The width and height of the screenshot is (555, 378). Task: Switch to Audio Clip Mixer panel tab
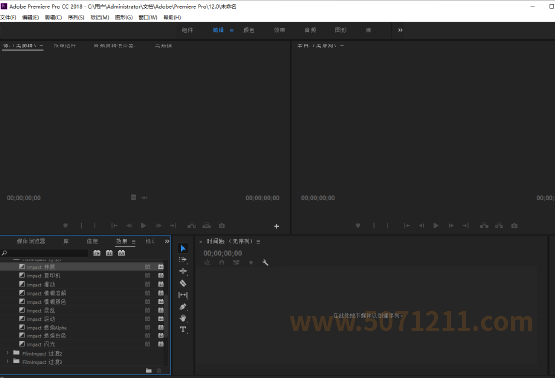(x=114, y=46)
